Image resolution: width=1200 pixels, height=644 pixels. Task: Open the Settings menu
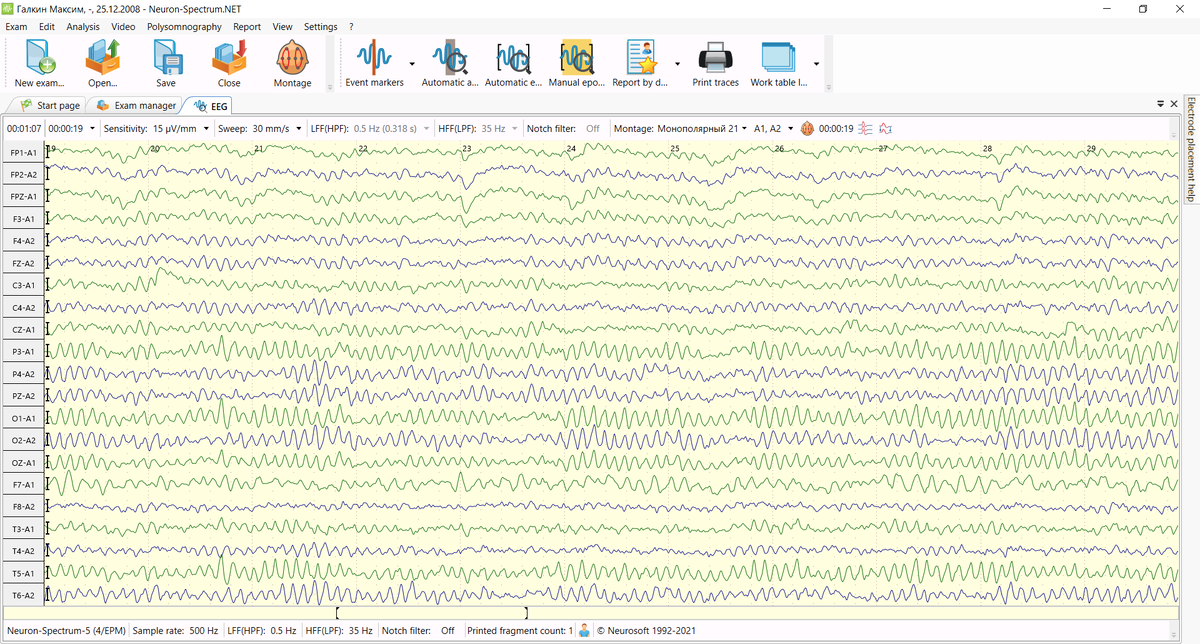pyautogui.click(x=321, y=27)
